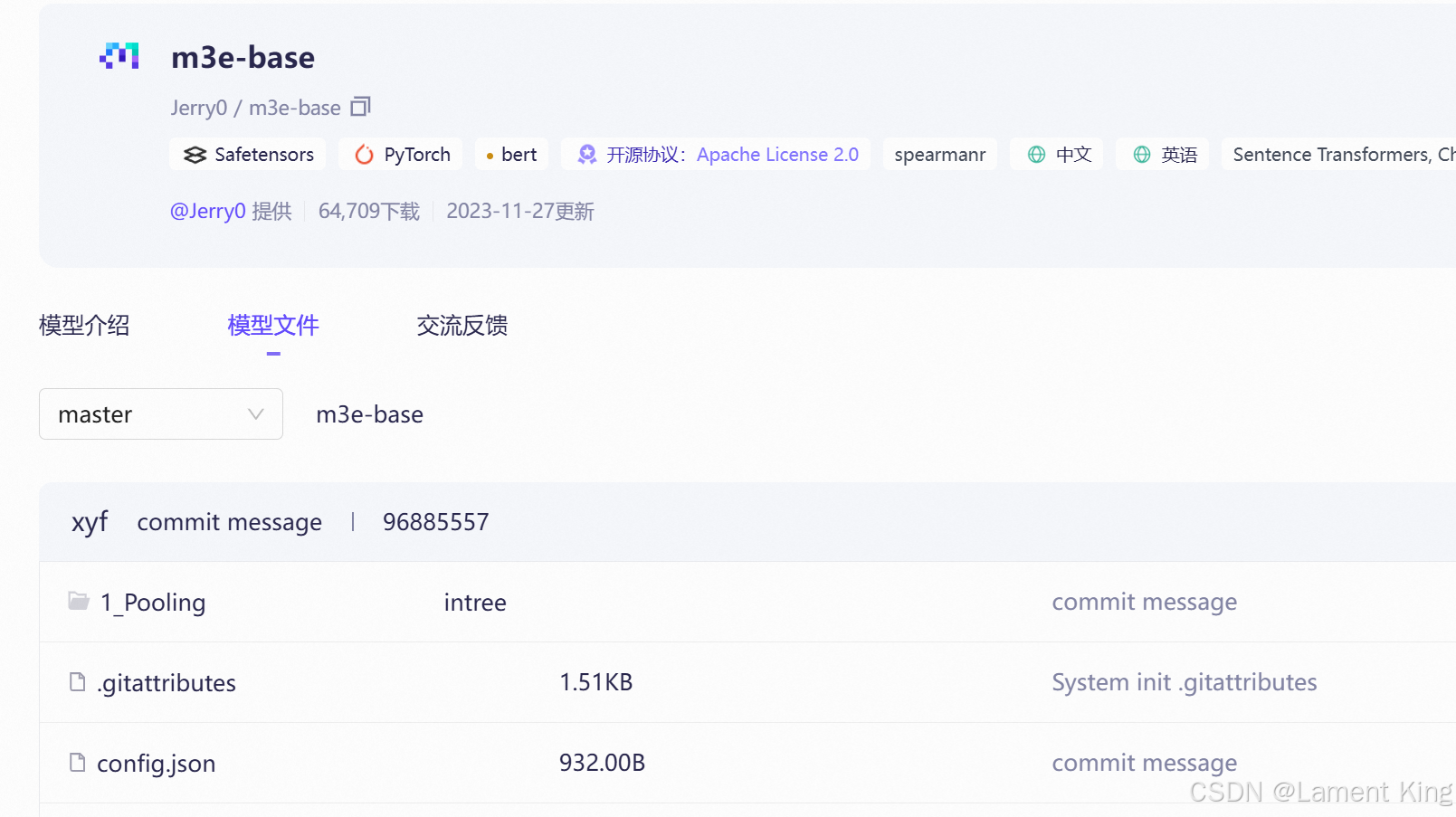Click the PyTorch flame icon
Screen dimensions: 1456x817
(364, 155)
